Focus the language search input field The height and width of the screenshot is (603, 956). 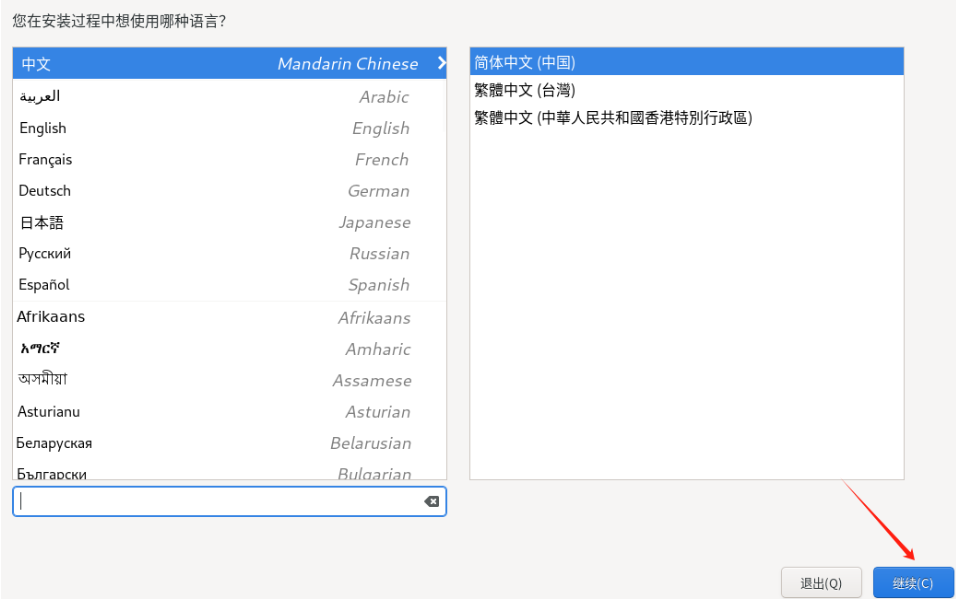(x=220, y=501)
